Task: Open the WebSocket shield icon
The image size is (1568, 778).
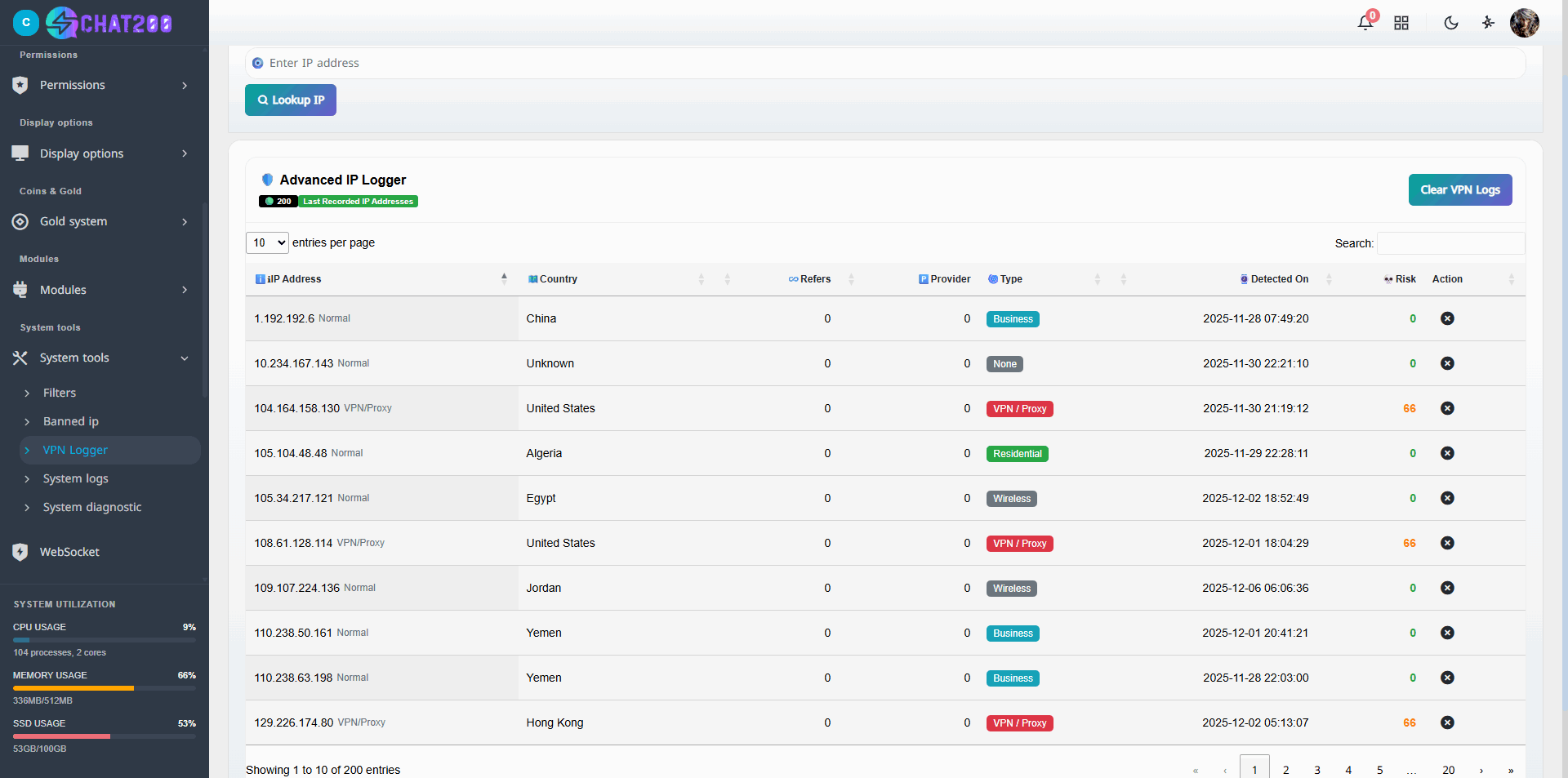Action: 20,552
